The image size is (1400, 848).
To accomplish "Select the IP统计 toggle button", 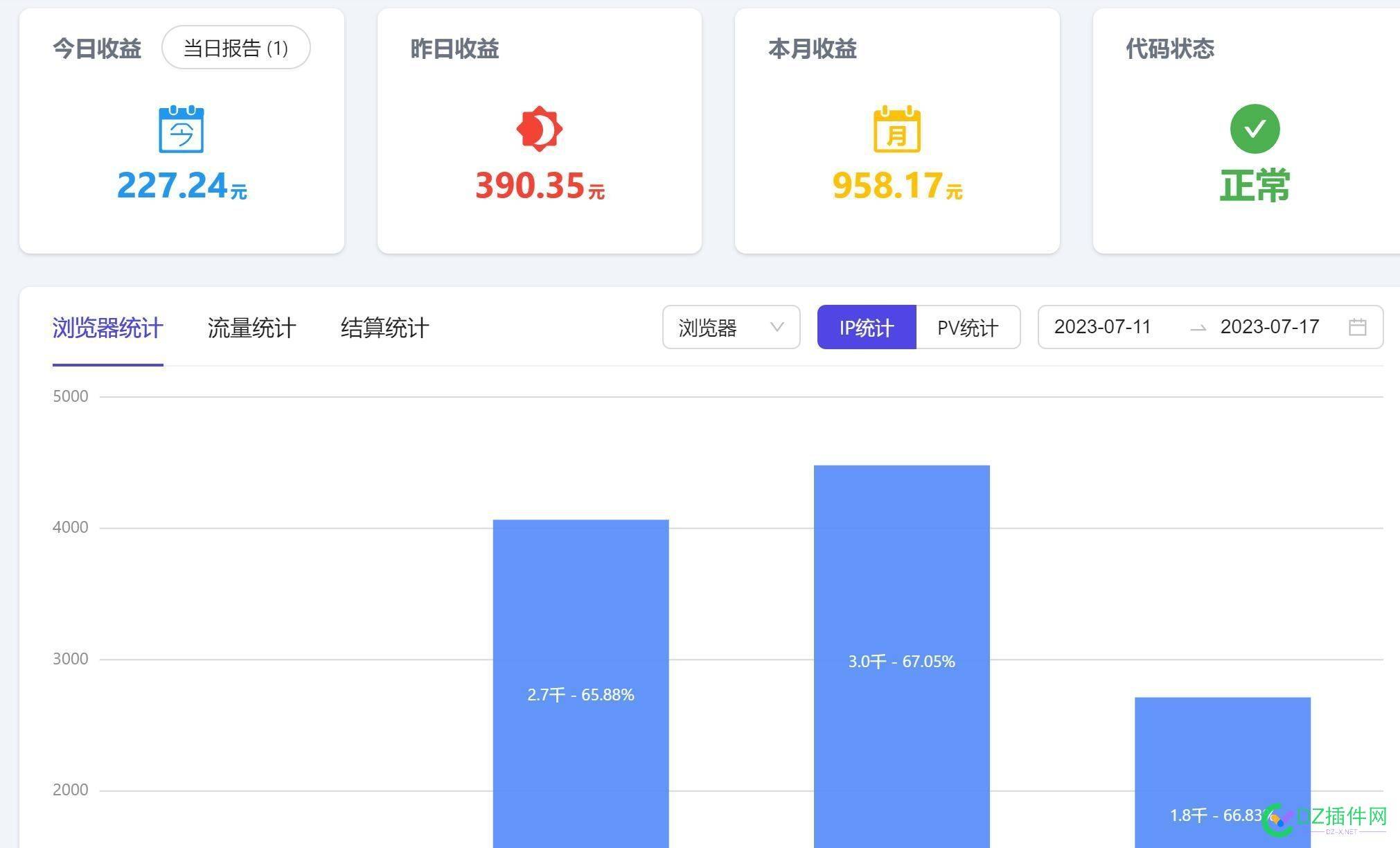I will pyautogui.click(x=867, y=327).
